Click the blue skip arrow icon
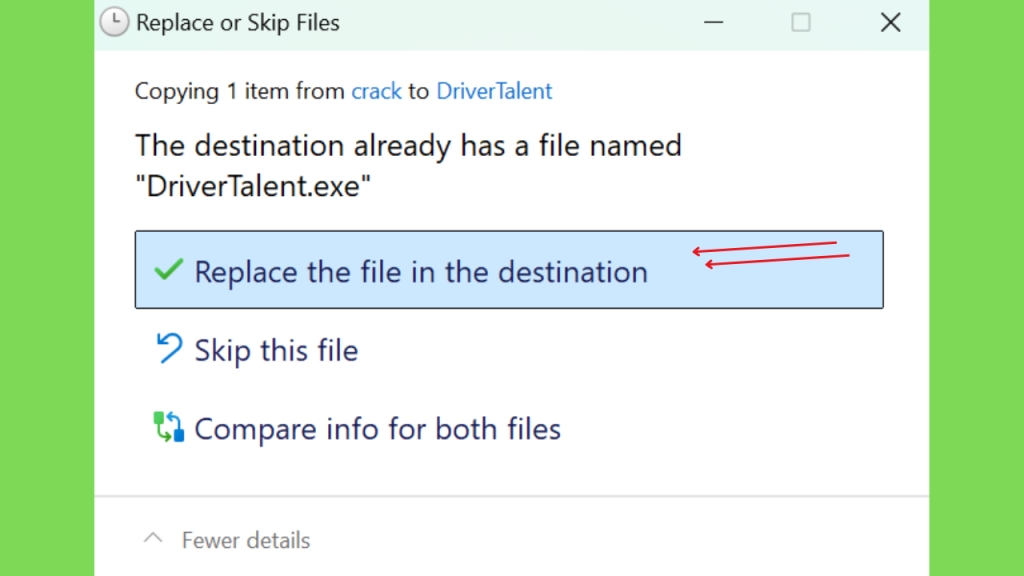1024x576 pixels. (x=168, y=347)
